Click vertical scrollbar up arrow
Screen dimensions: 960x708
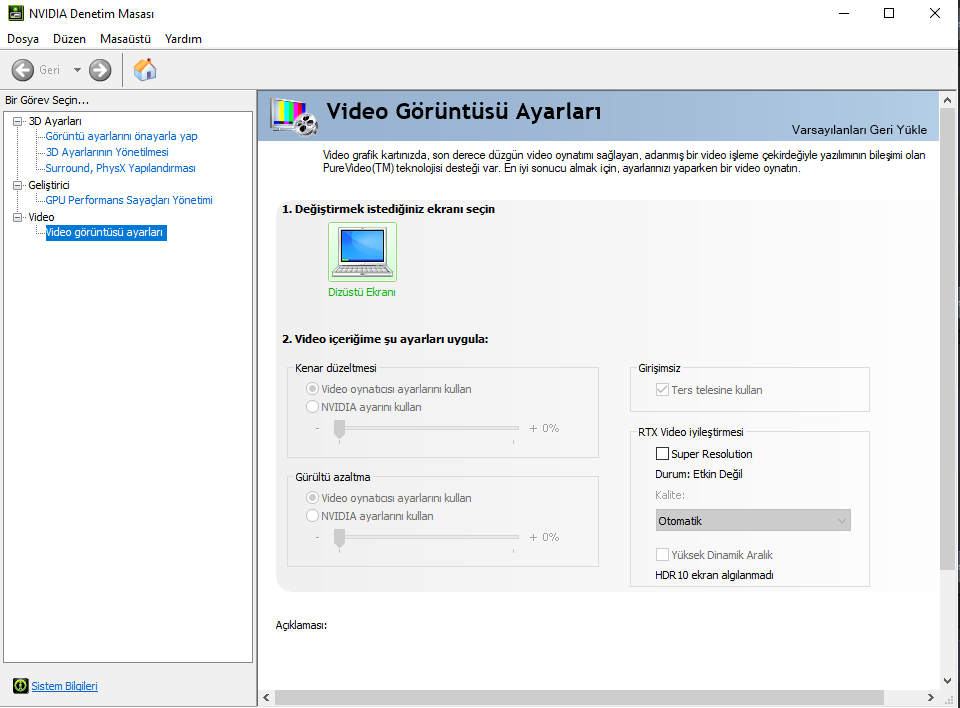947,100
